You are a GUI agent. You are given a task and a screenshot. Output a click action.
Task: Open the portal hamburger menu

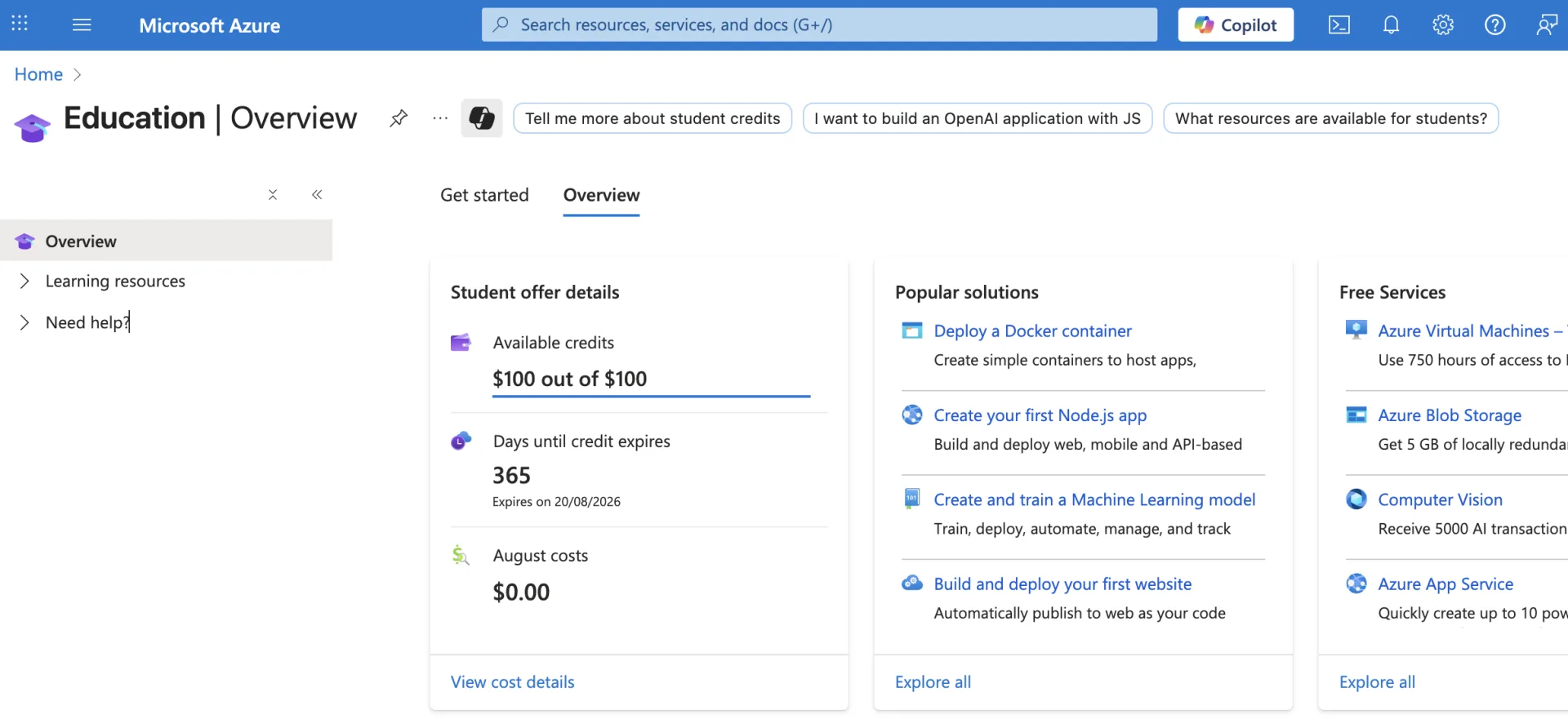pos(82,24)
